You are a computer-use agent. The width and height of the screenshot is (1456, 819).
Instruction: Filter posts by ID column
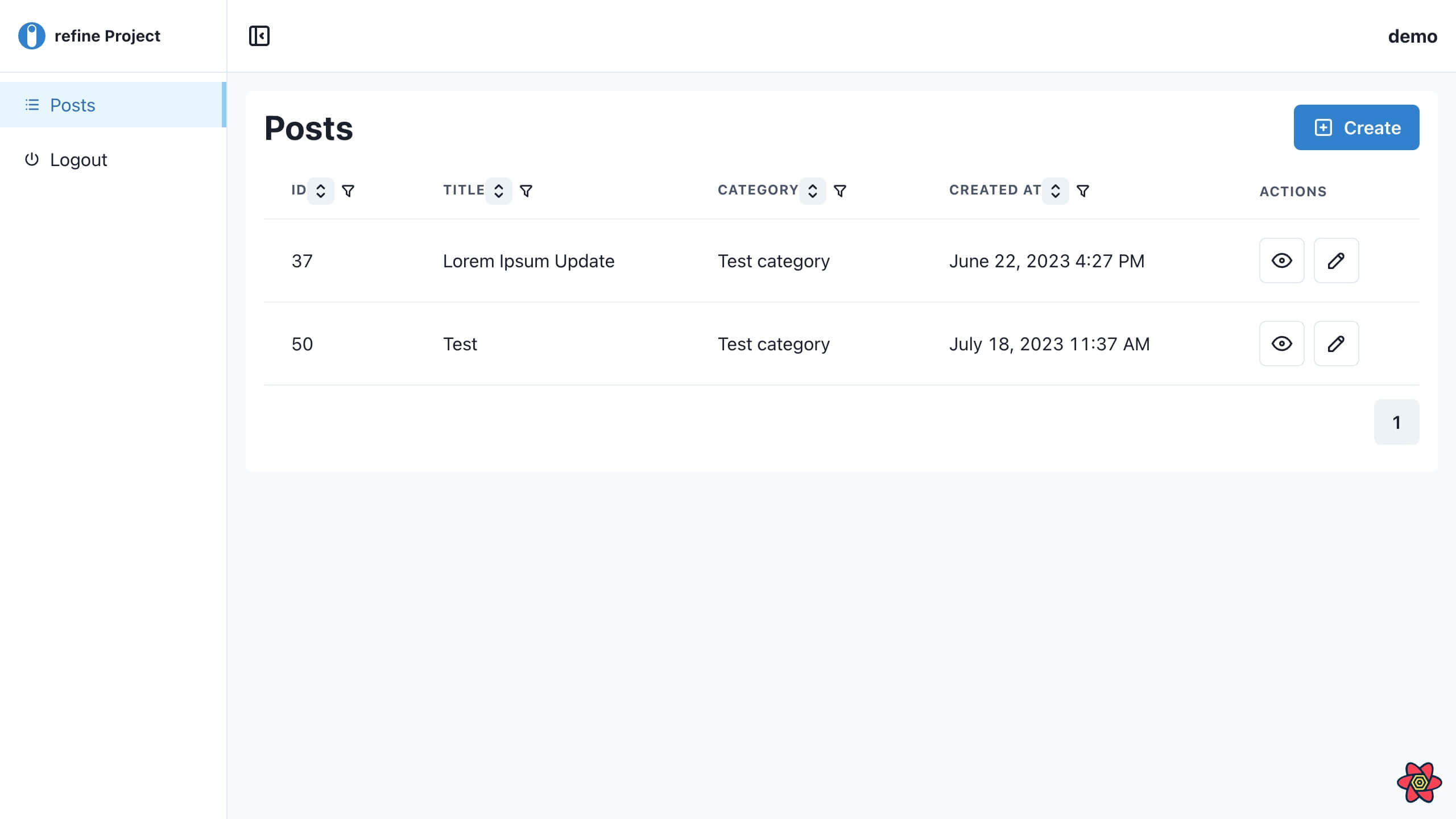[x=348, y=190]
